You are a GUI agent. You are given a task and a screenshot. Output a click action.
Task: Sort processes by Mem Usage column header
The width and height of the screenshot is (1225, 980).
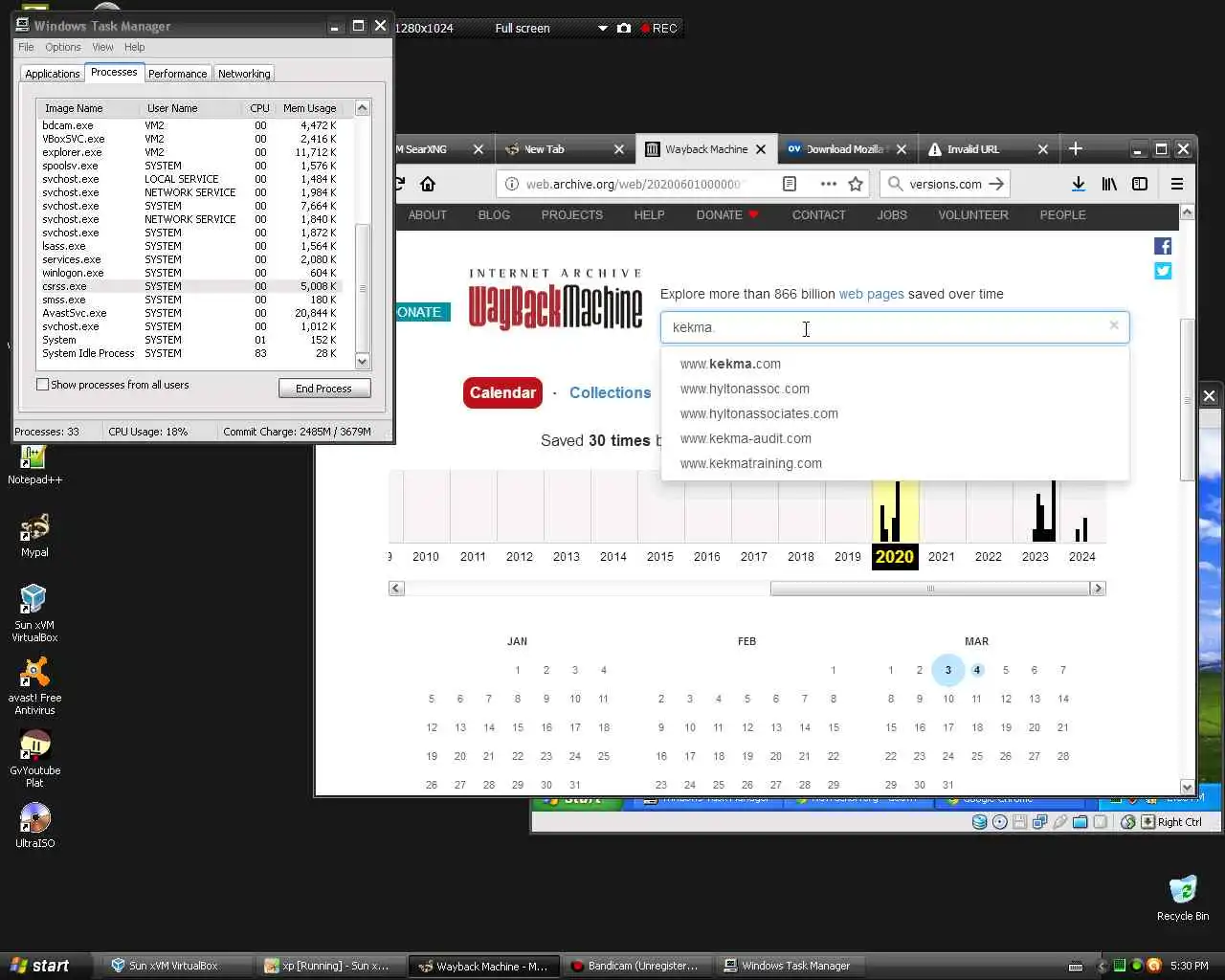tap(309, 108)
